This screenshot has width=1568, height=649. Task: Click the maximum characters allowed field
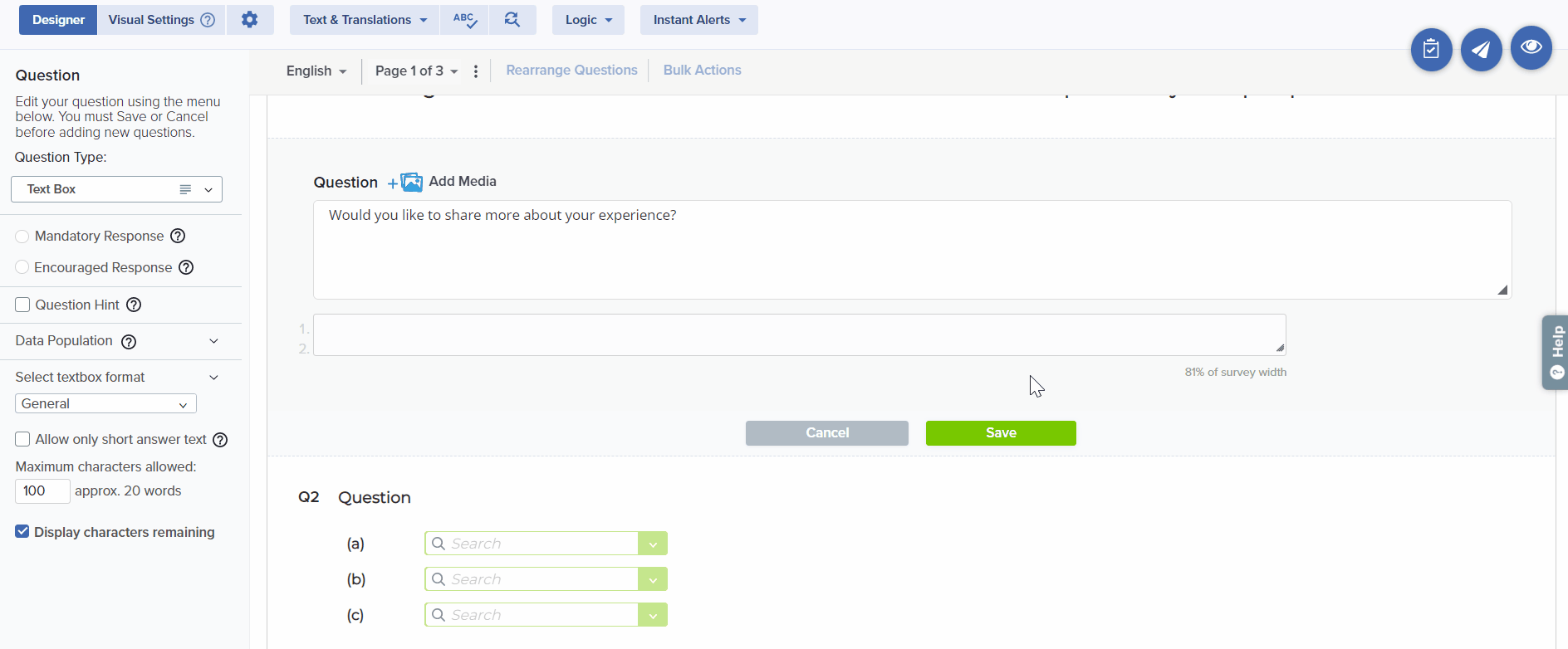pyautogui.click(x=42, y=491)
